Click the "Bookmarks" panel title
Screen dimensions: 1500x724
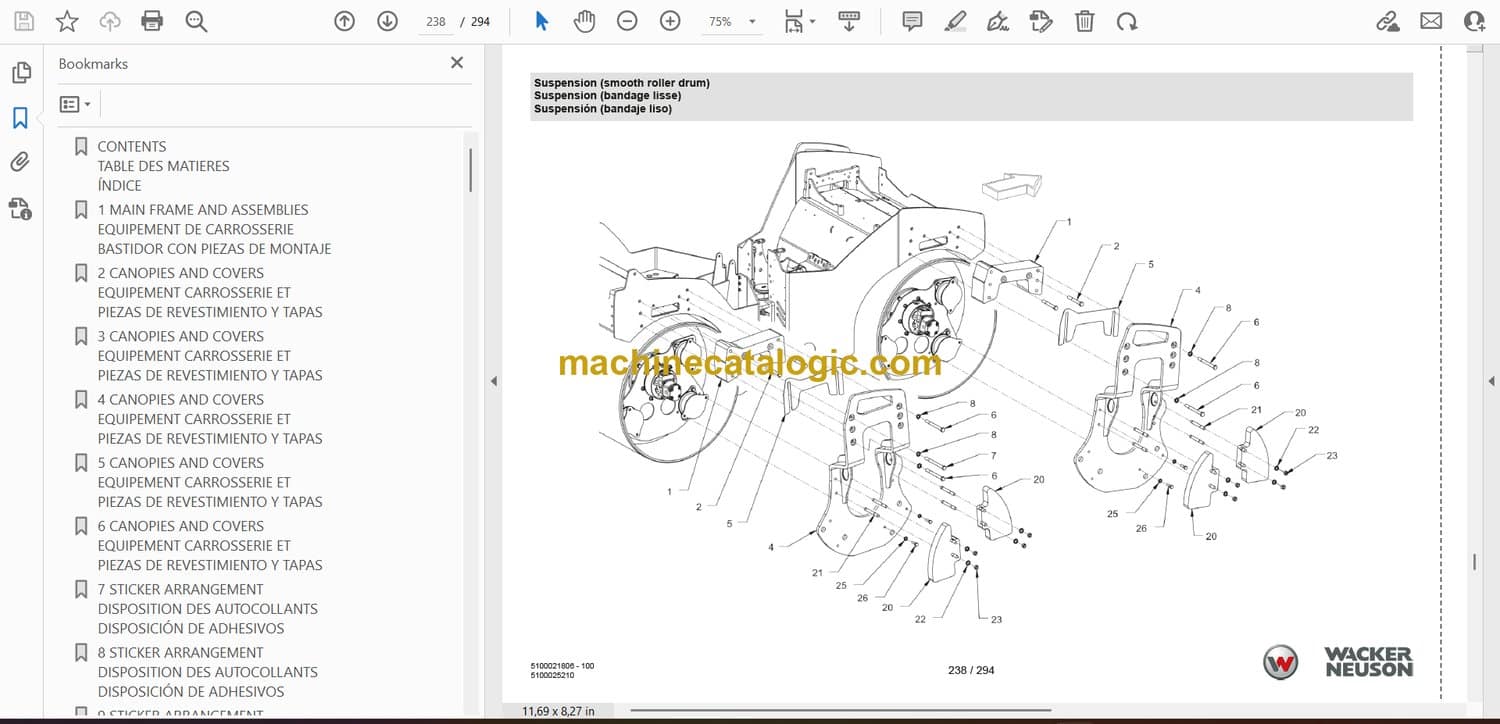[x=93, y=63]
